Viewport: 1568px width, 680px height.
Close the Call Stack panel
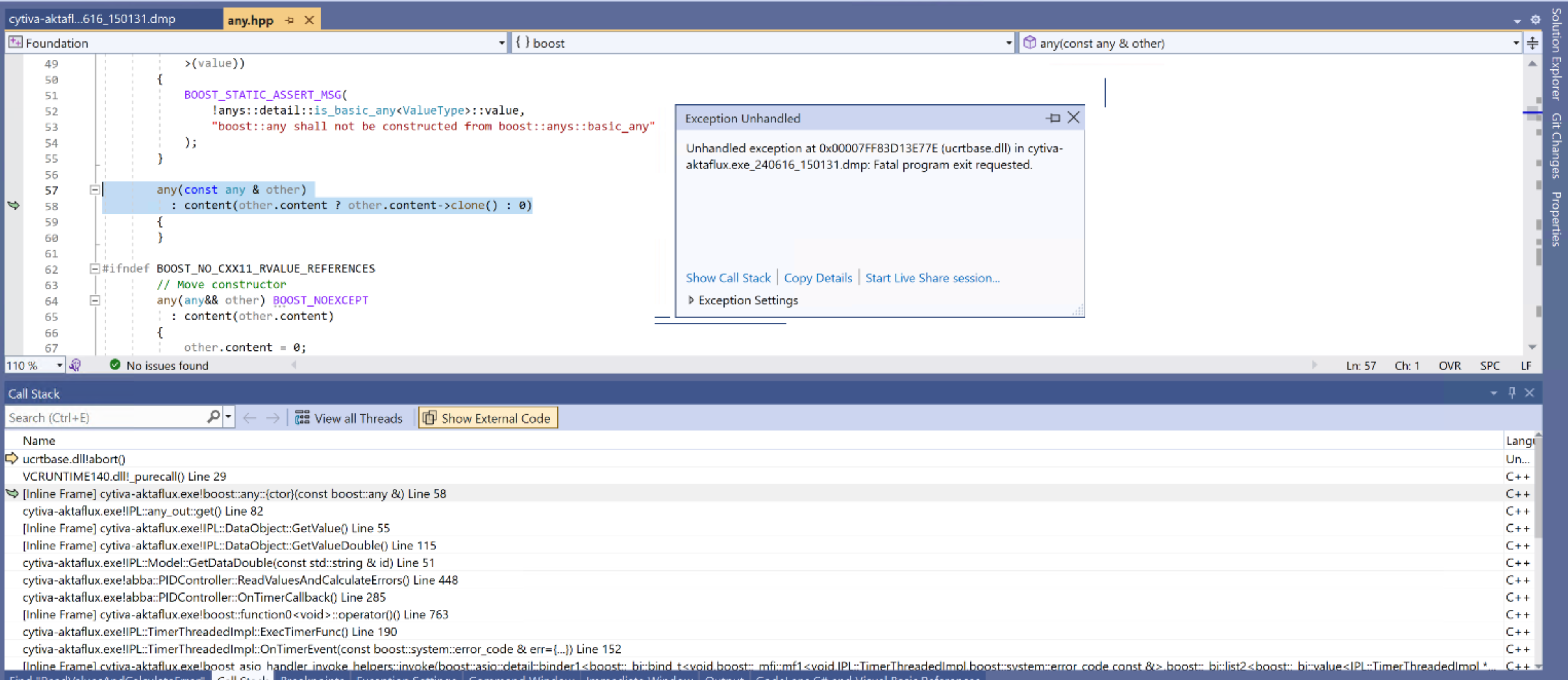[1529, 393]
